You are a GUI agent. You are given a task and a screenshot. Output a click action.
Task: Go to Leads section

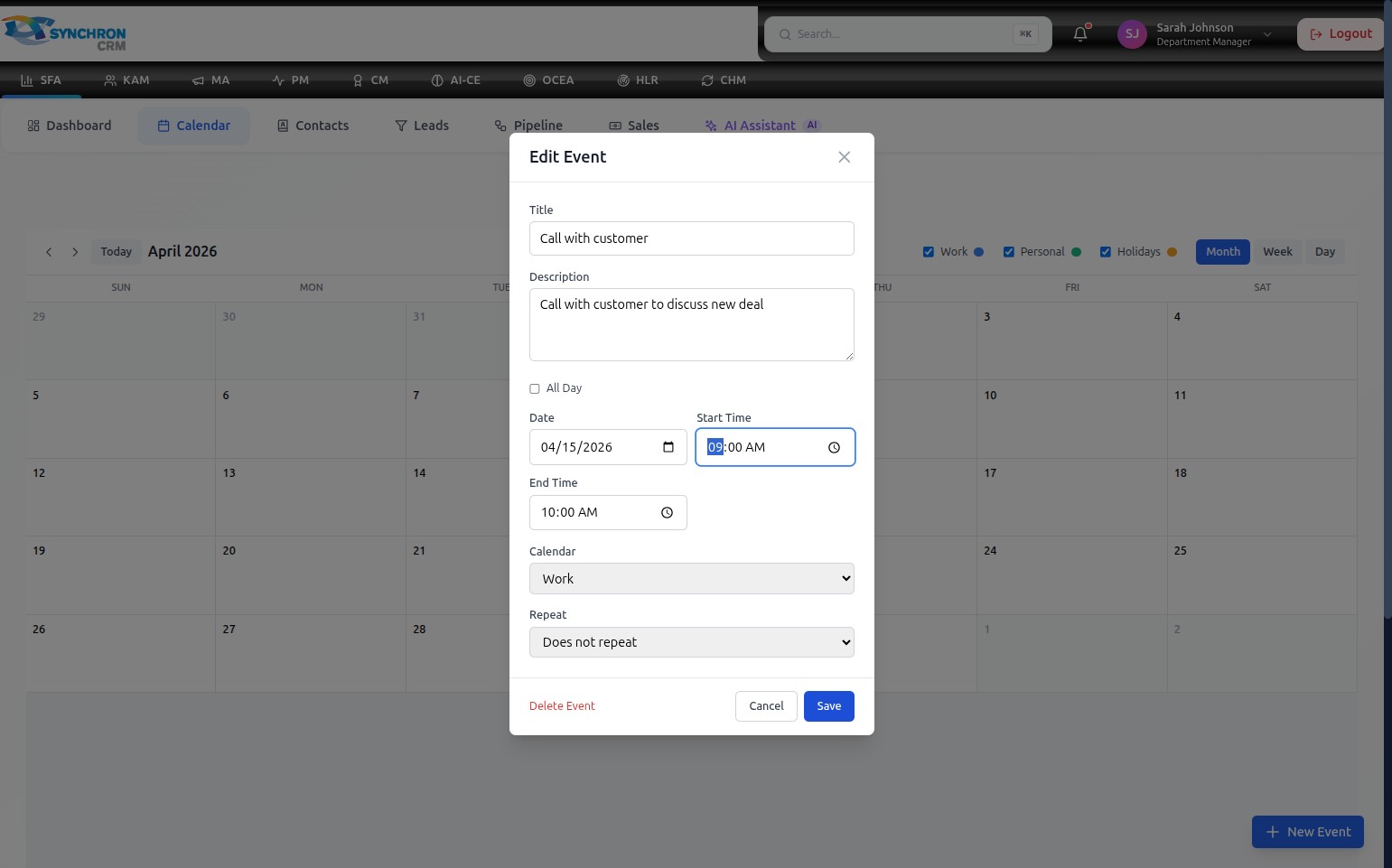click(x=422, y=126)
